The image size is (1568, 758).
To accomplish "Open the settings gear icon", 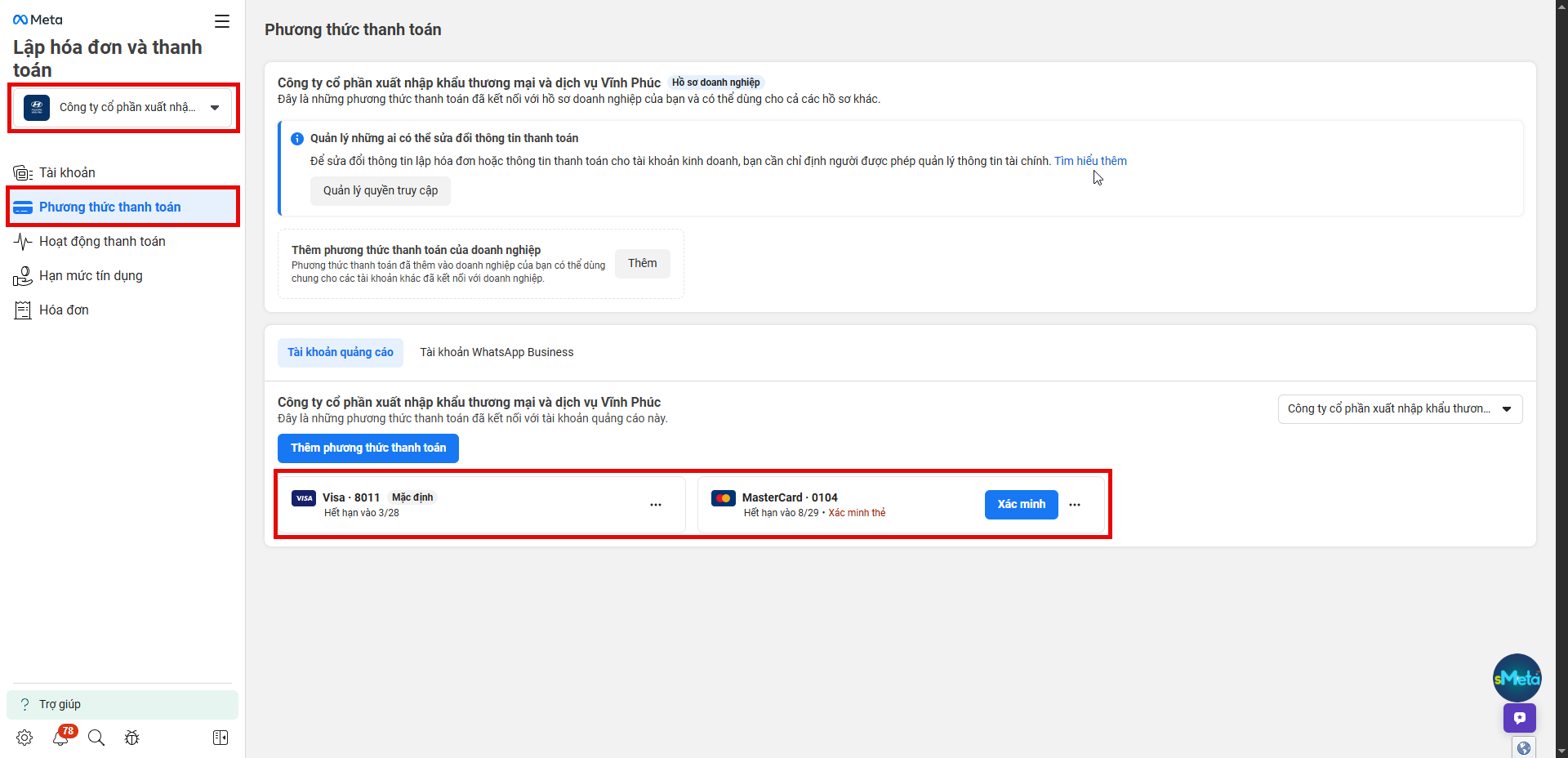I will coord(24,738).
